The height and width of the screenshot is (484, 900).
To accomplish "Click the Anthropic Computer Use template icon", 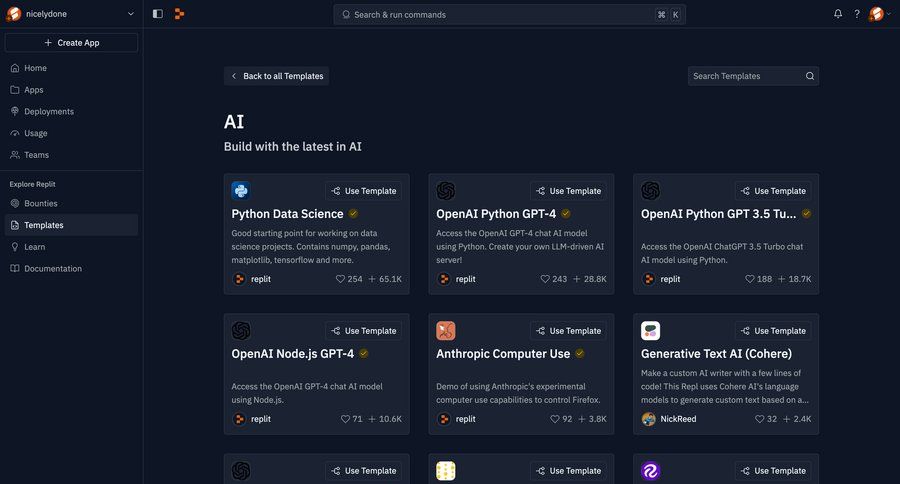I will pos(446,330).
